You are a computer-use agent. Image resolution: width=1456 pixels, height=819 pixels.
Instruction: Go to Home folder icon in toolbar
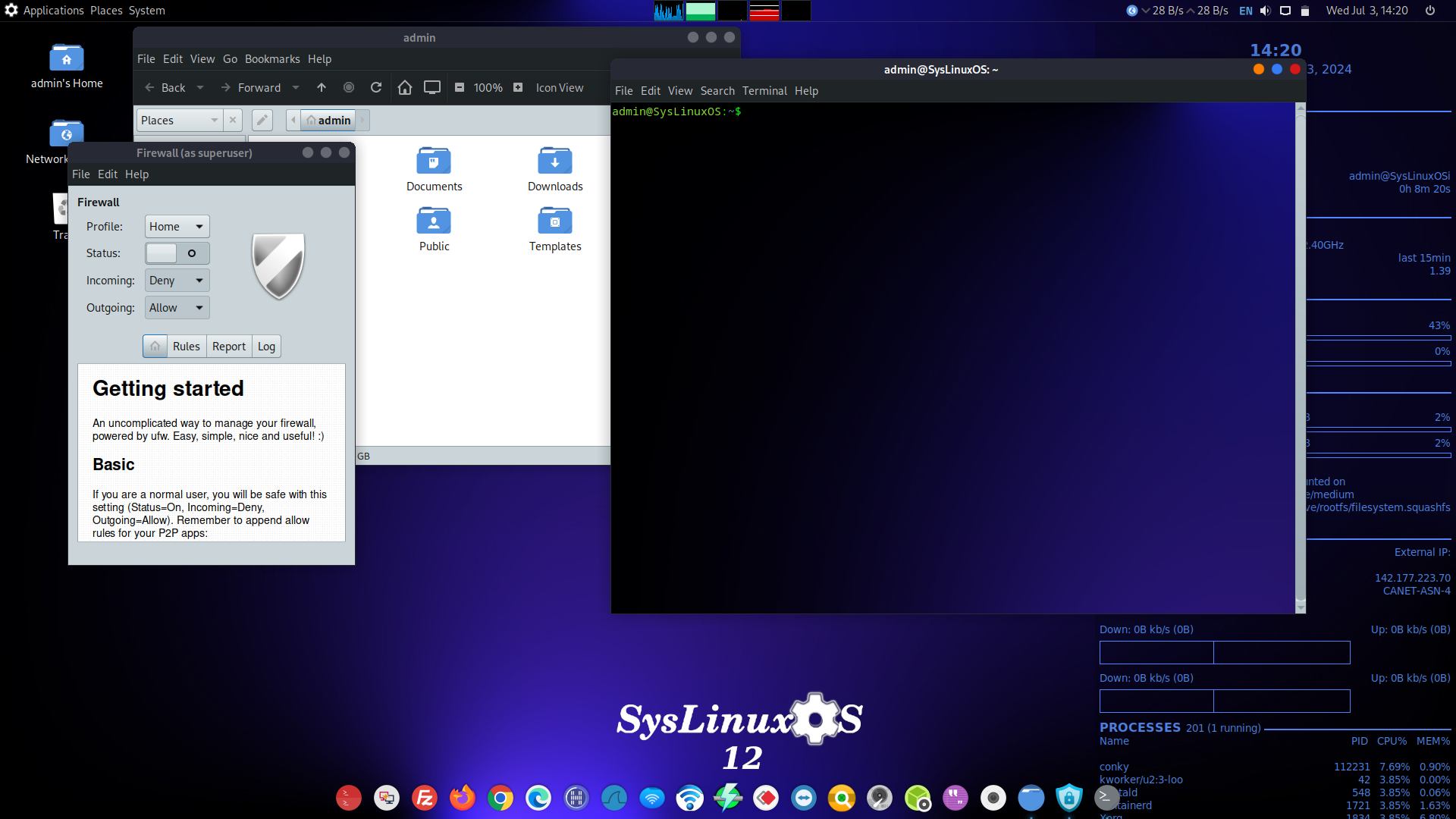(405, 88)
